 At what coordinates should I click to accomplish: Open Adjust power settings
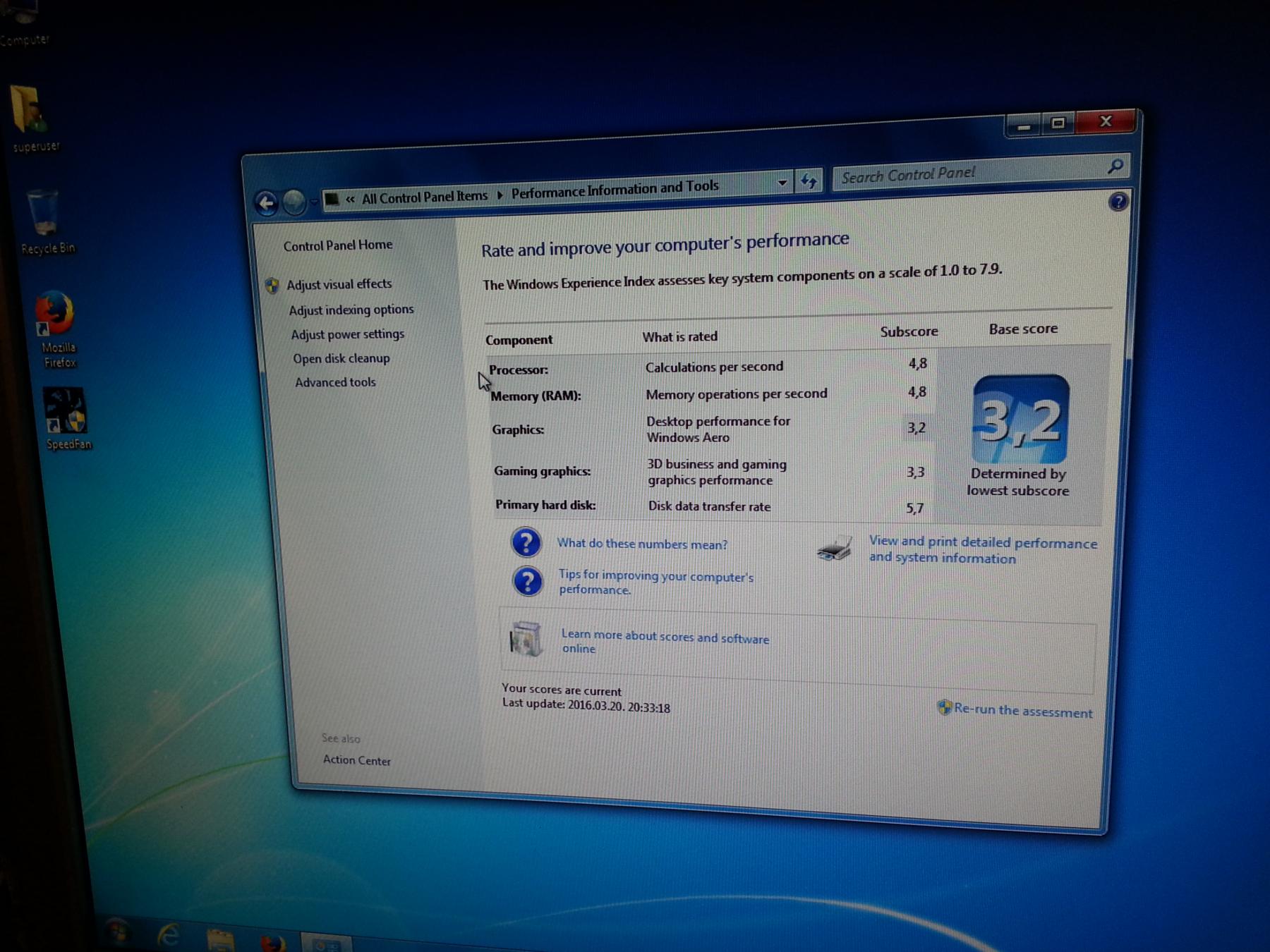pyautogui.click(x=348, y=334)
